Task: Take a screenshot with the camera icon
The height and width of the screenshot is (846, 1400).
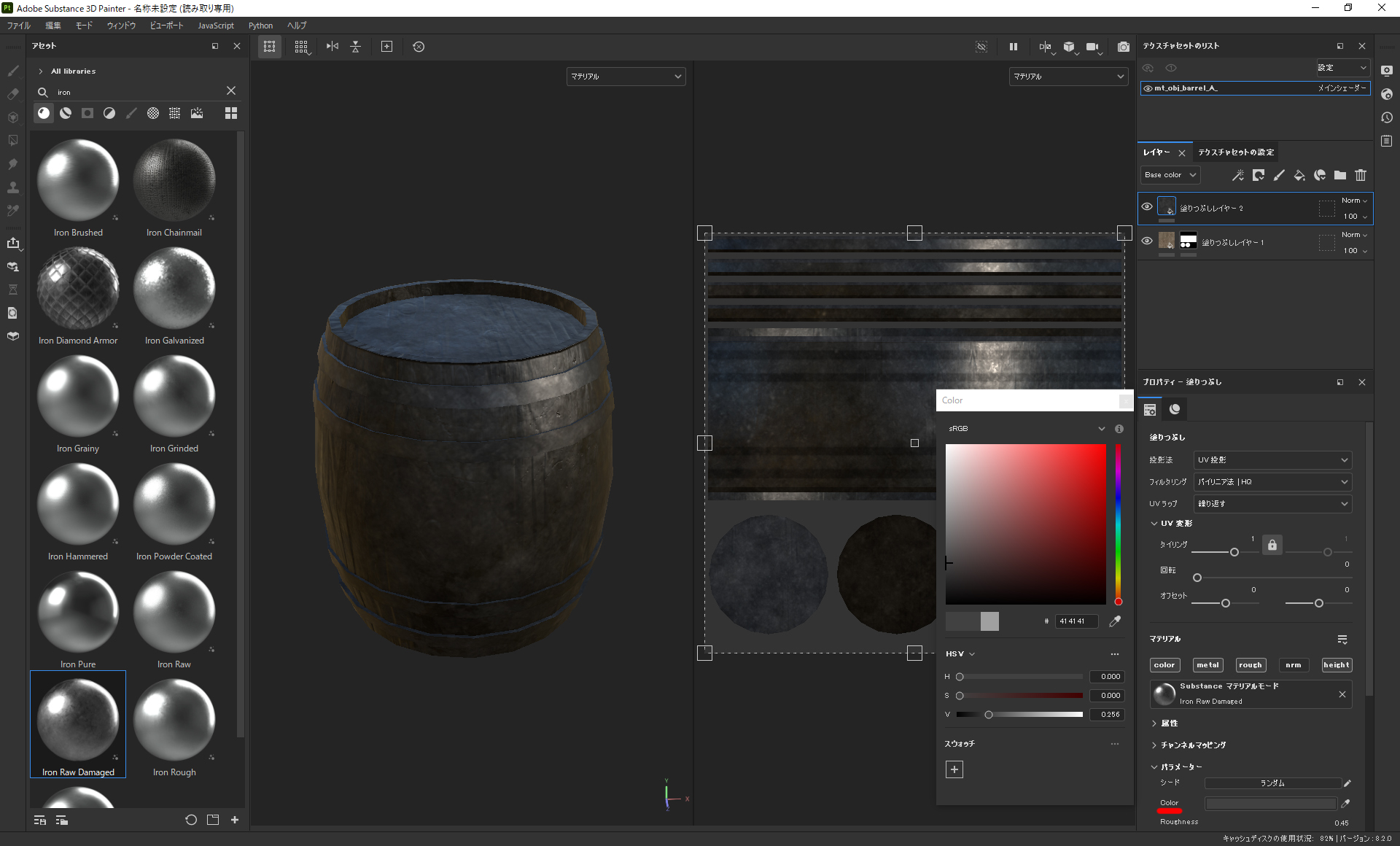Action: [x=1123, y=46]
